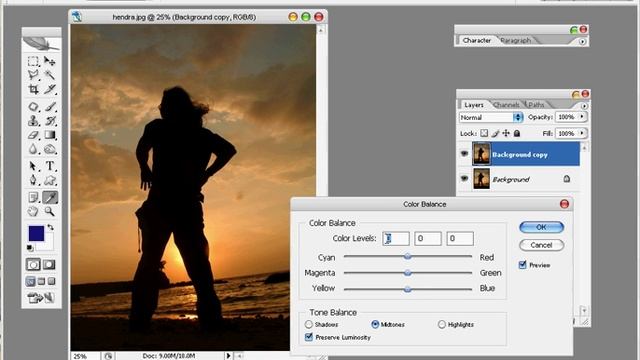Screen dimensions: 640x360
Task: Select the Midtones radio button
Action: [375, 324]
